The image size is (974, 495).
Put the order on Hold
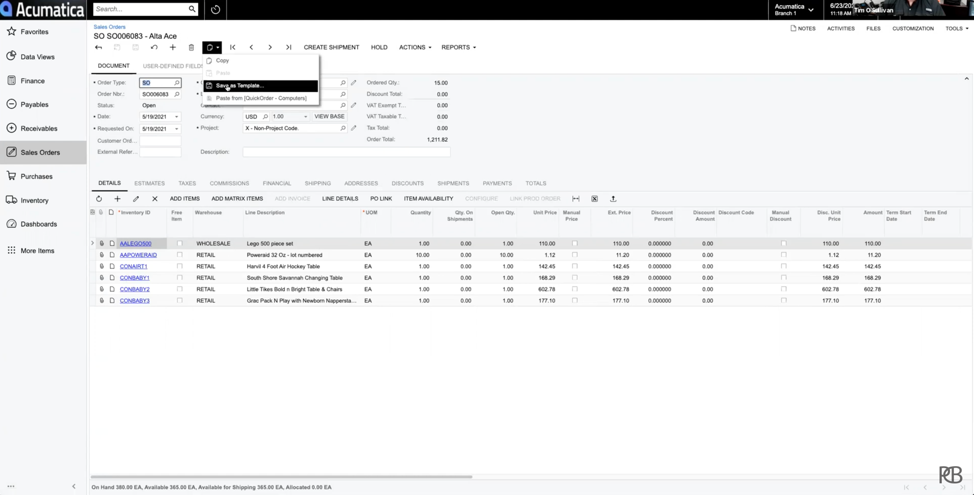pyautogui.click(x=379, y=47)
